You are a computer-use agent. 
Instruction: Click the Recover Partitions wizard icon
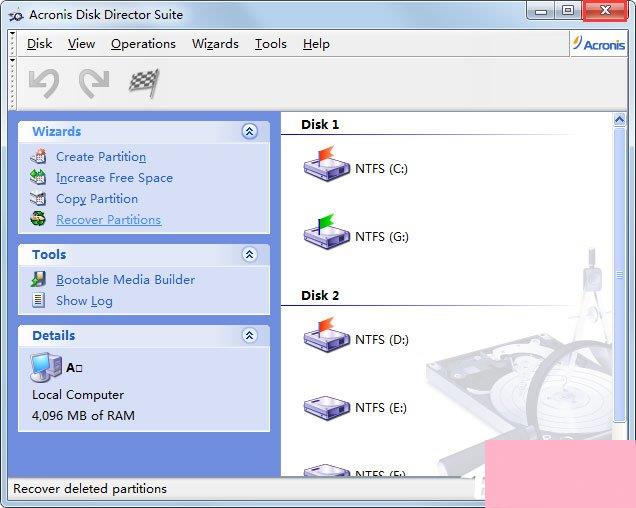(38, 219)
